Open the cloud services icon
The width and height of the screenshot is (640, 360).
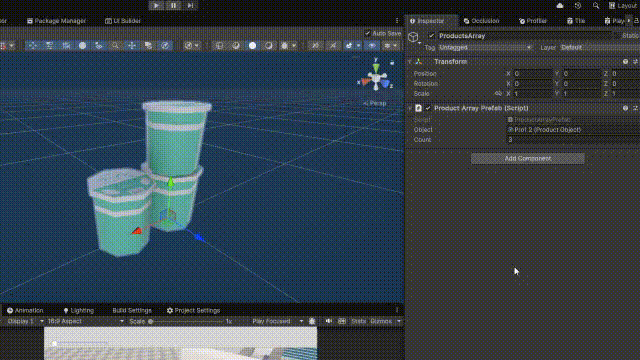(x=560, y=5)
